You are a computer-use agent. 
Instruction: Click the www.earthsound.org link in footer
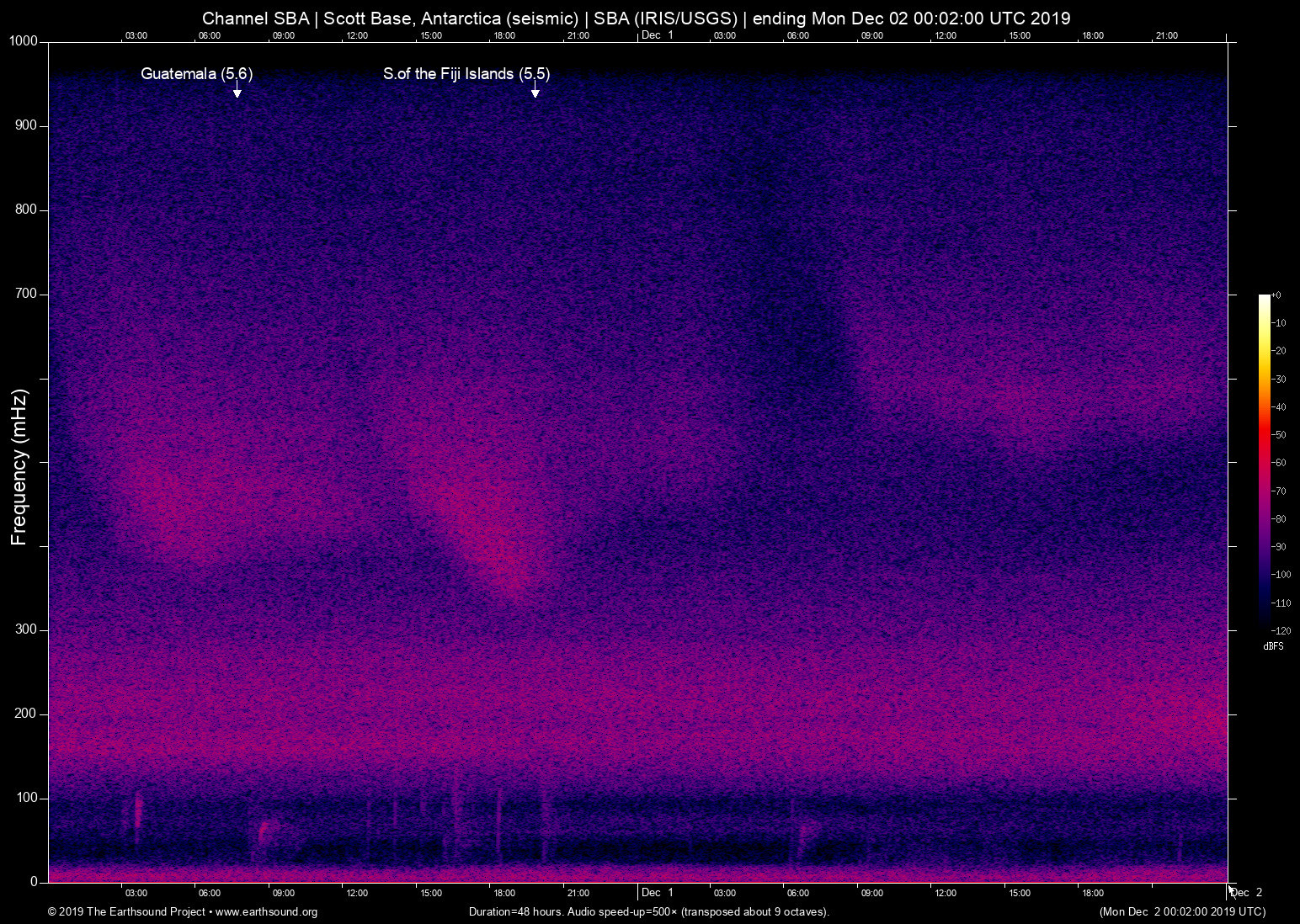pos(266,911)
